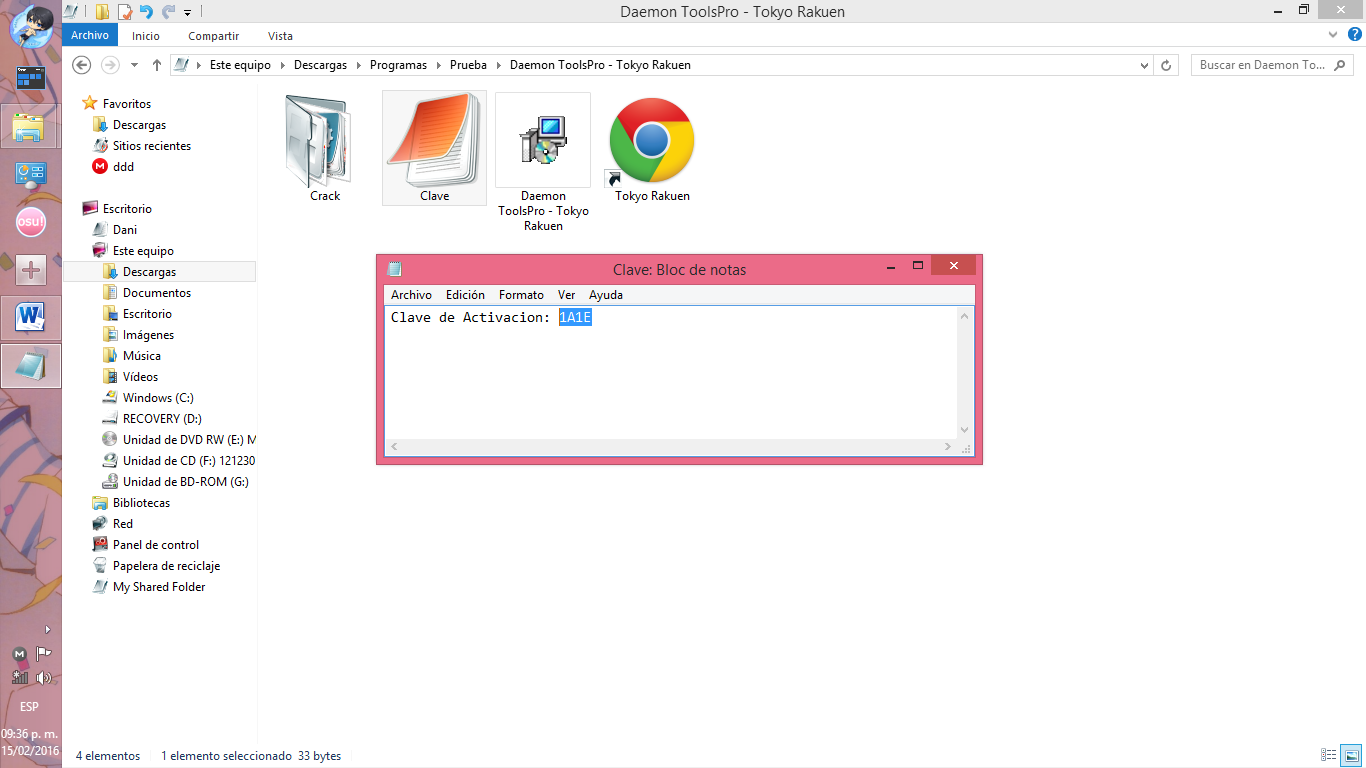Open Microsoft Word from the taskbar
Image resolution: width=1366 pixels, height=768 pixels.
(30, 318)
